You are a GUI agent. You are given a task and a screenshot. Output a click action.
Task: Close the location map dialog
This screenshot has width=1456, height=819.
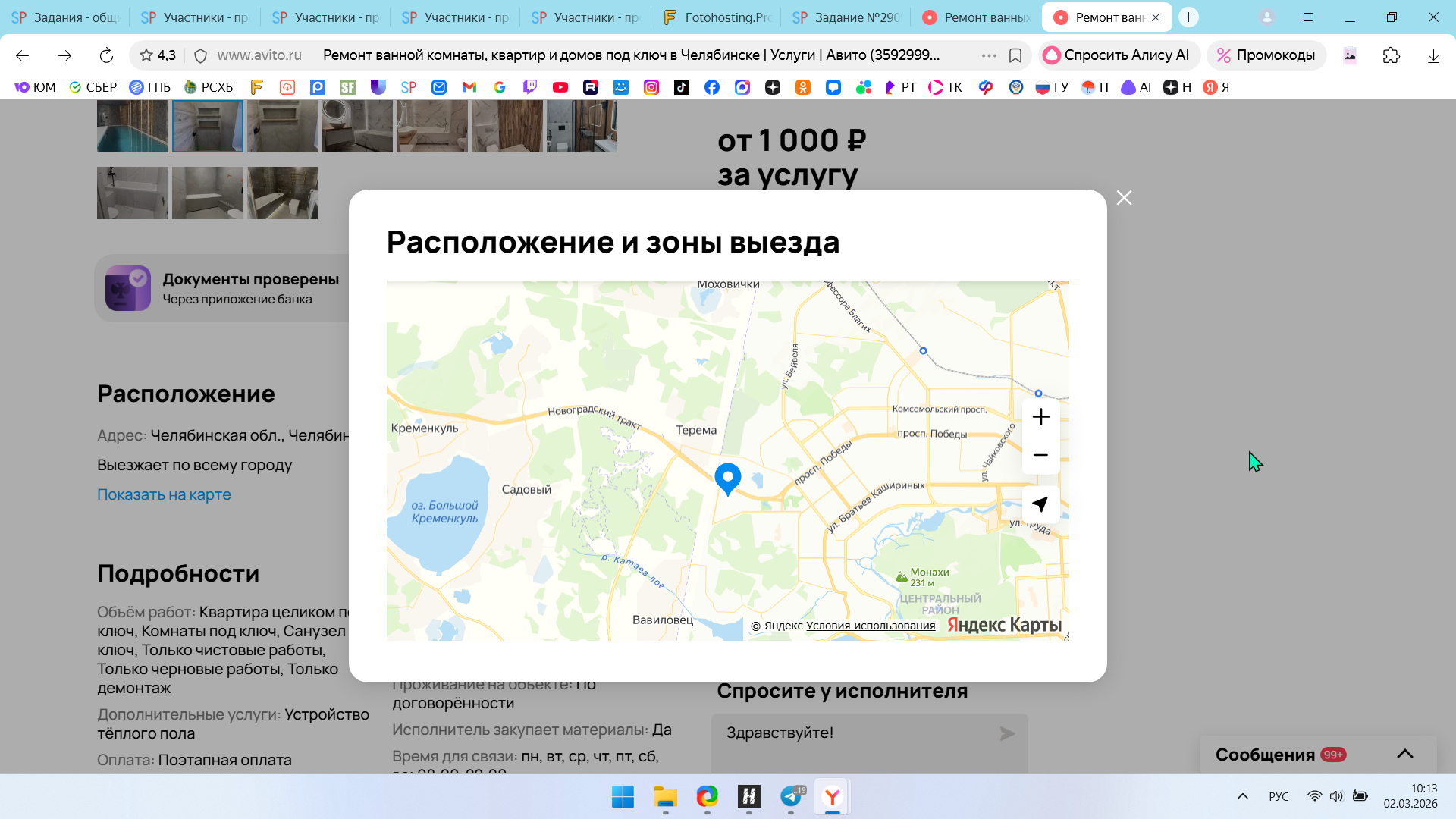click(x=1124, y=198)
